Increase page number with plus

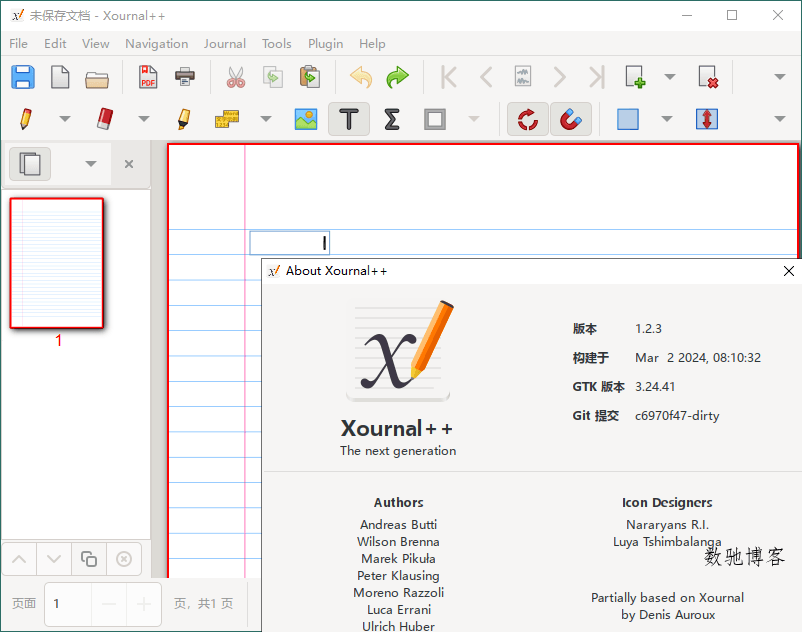tap(144, 604)
